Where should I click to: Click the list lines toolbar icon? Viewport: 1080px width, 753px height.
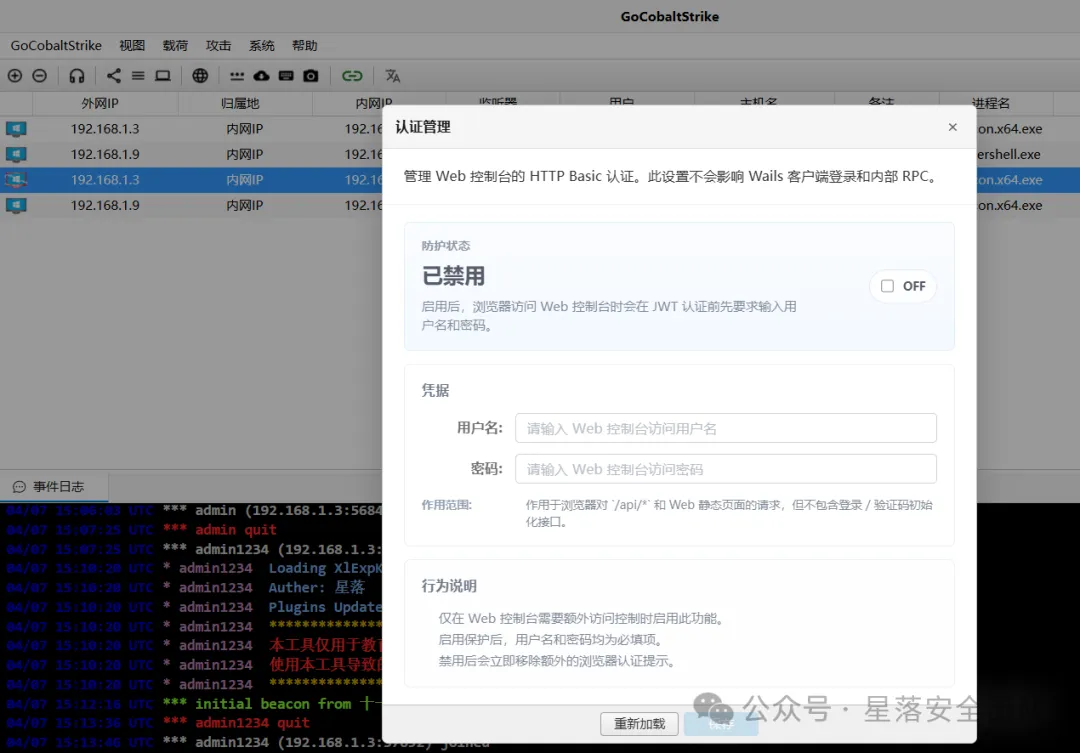(x=138, y=76)
